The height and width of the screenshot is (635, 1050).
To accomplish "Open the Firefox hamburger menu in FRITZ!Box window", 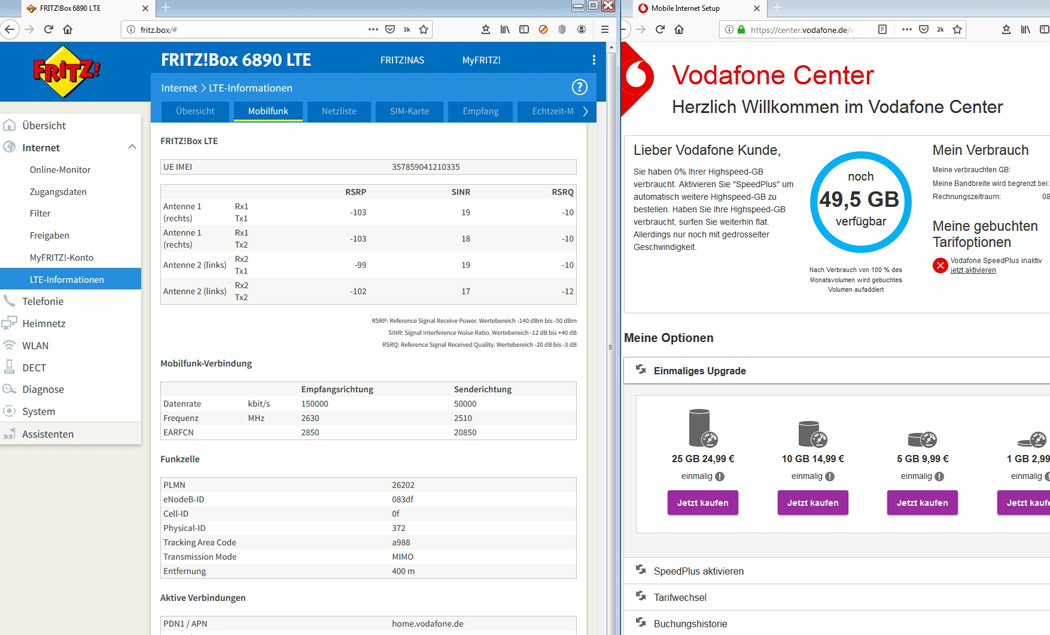I will tap(605, 29).
